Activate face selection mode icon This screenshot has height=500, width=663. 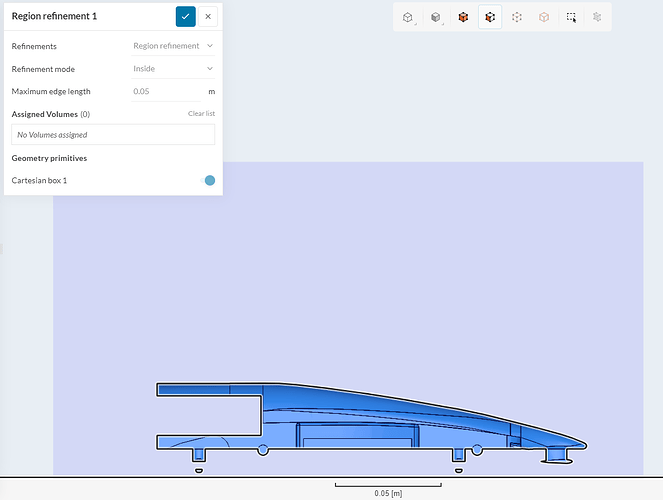pos(490,17)
